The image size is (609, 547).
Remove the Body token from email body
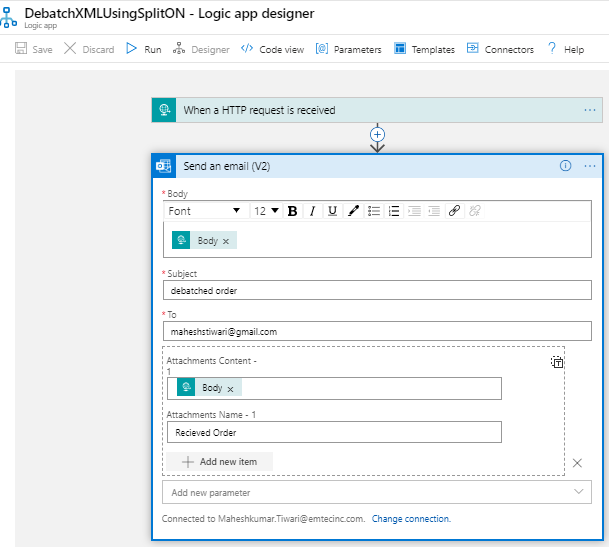pyautogui.click(x=226, y=241)
